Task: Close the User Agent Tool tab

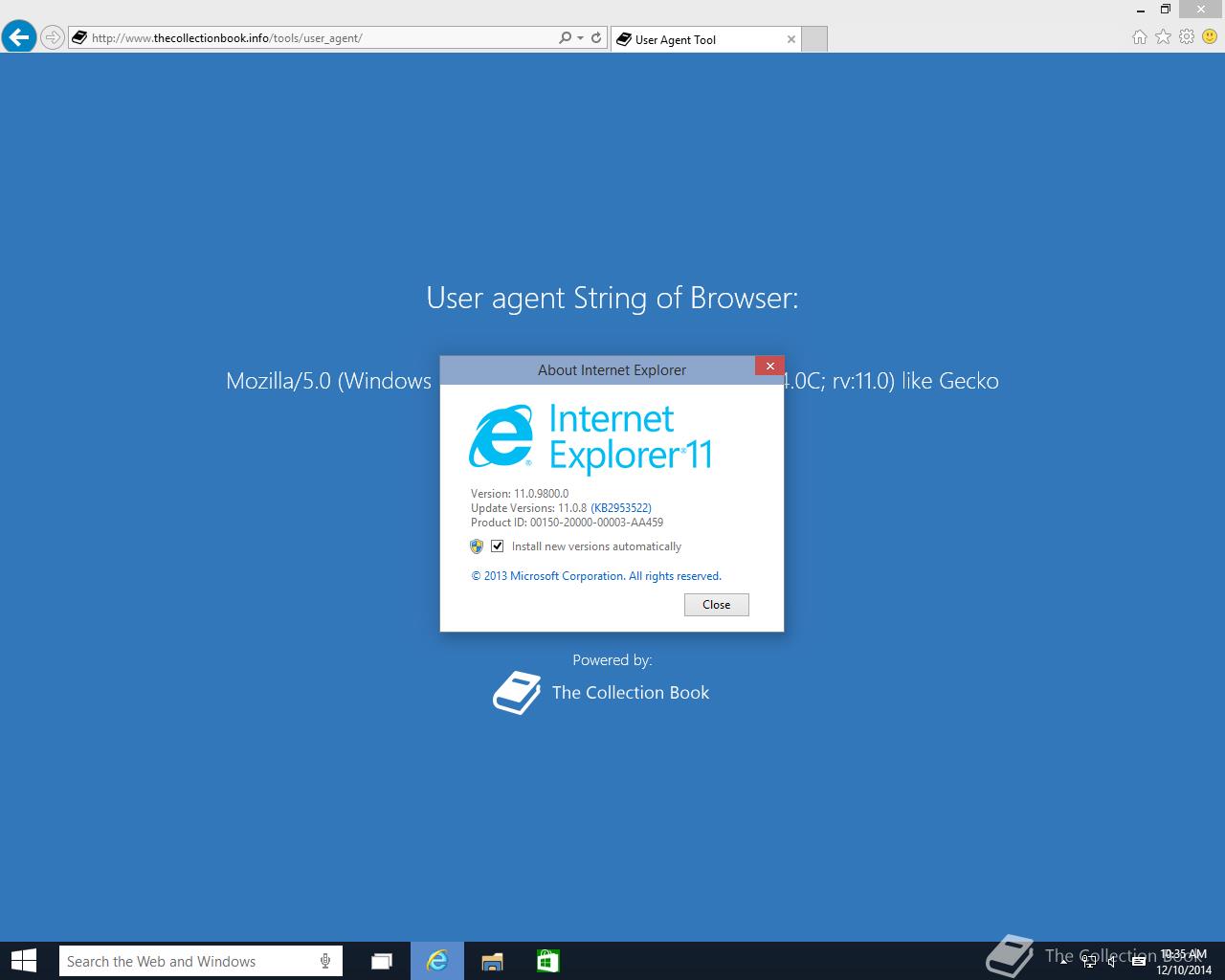Action: (791, 39)
